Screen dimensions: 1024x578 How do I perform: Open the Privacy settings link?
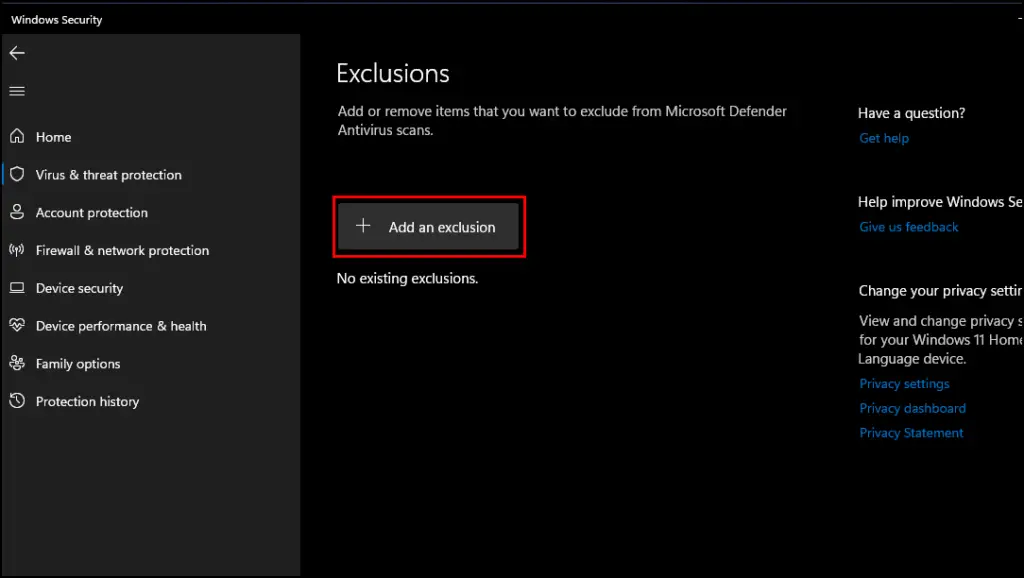(x=904, y=384)
